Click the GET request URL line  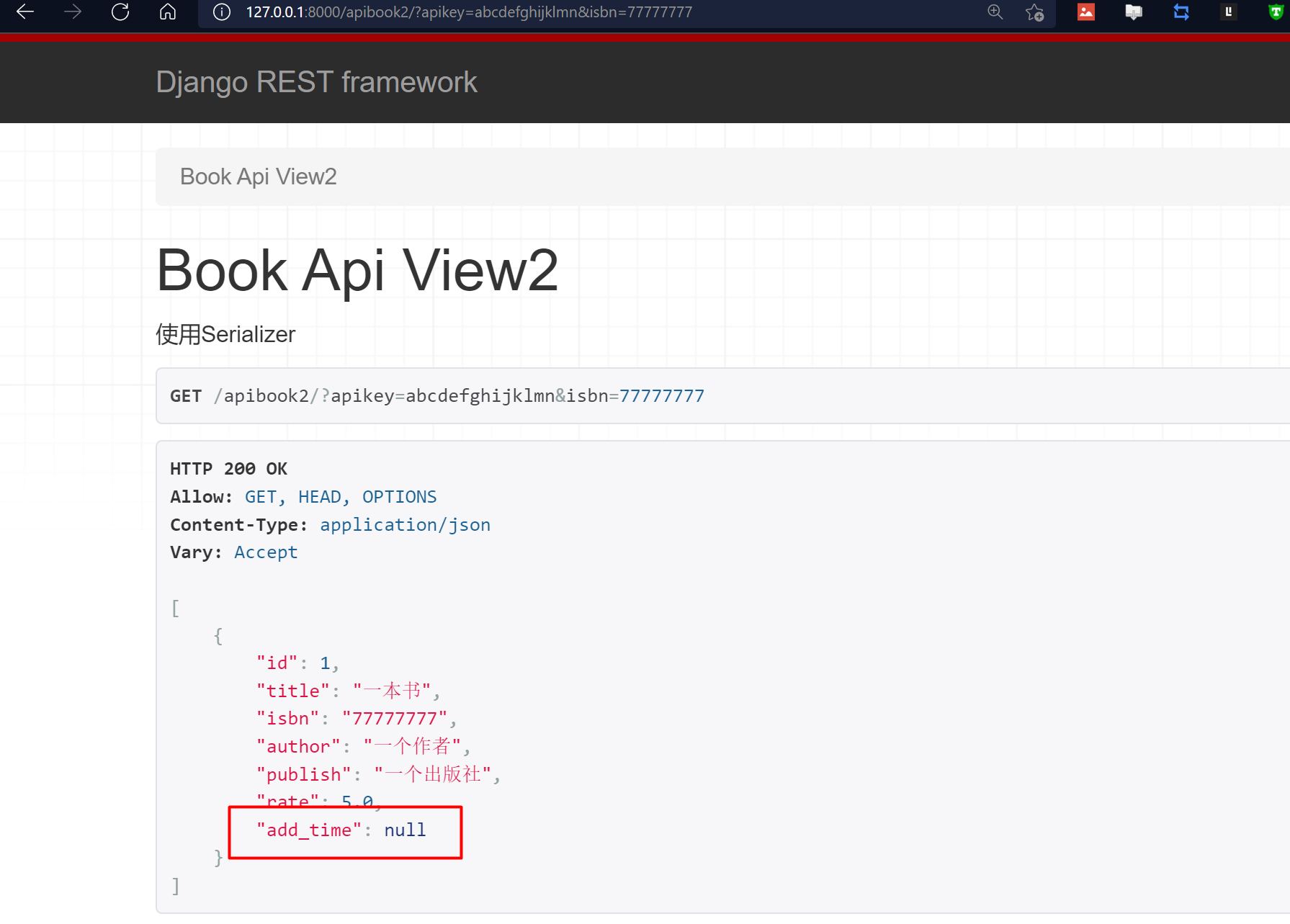tap(436, 396)
